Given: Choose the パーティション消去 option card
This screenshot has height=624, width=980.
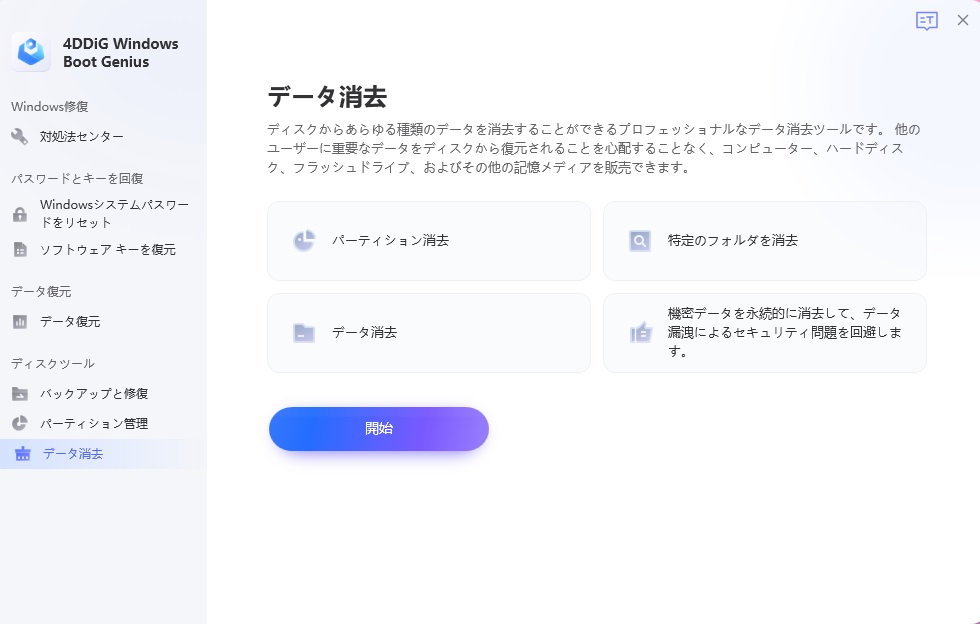Looking at the screenshot, I should (428, 241).
